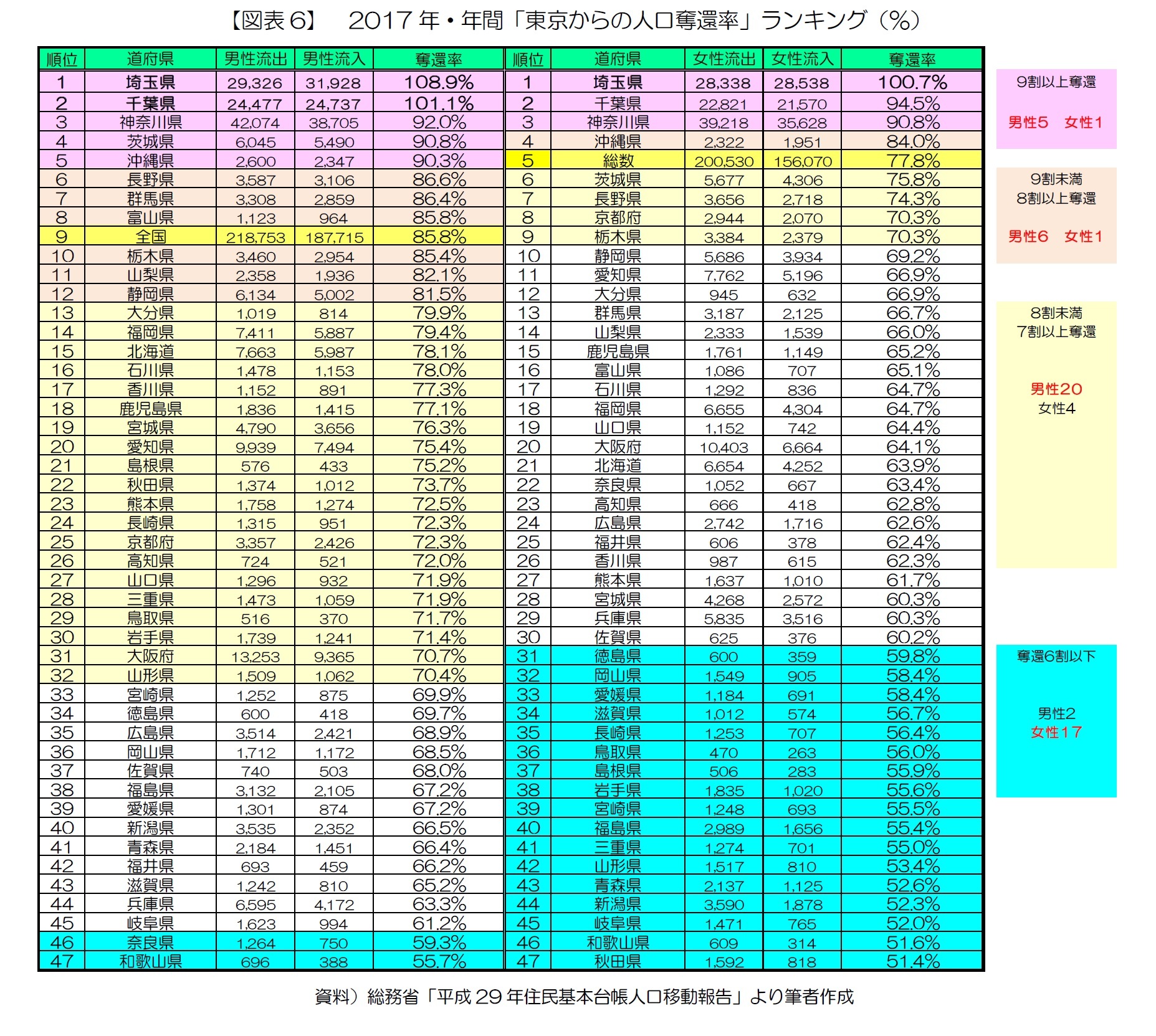Select the yellow 総数 row name cell

pos(618,161)
